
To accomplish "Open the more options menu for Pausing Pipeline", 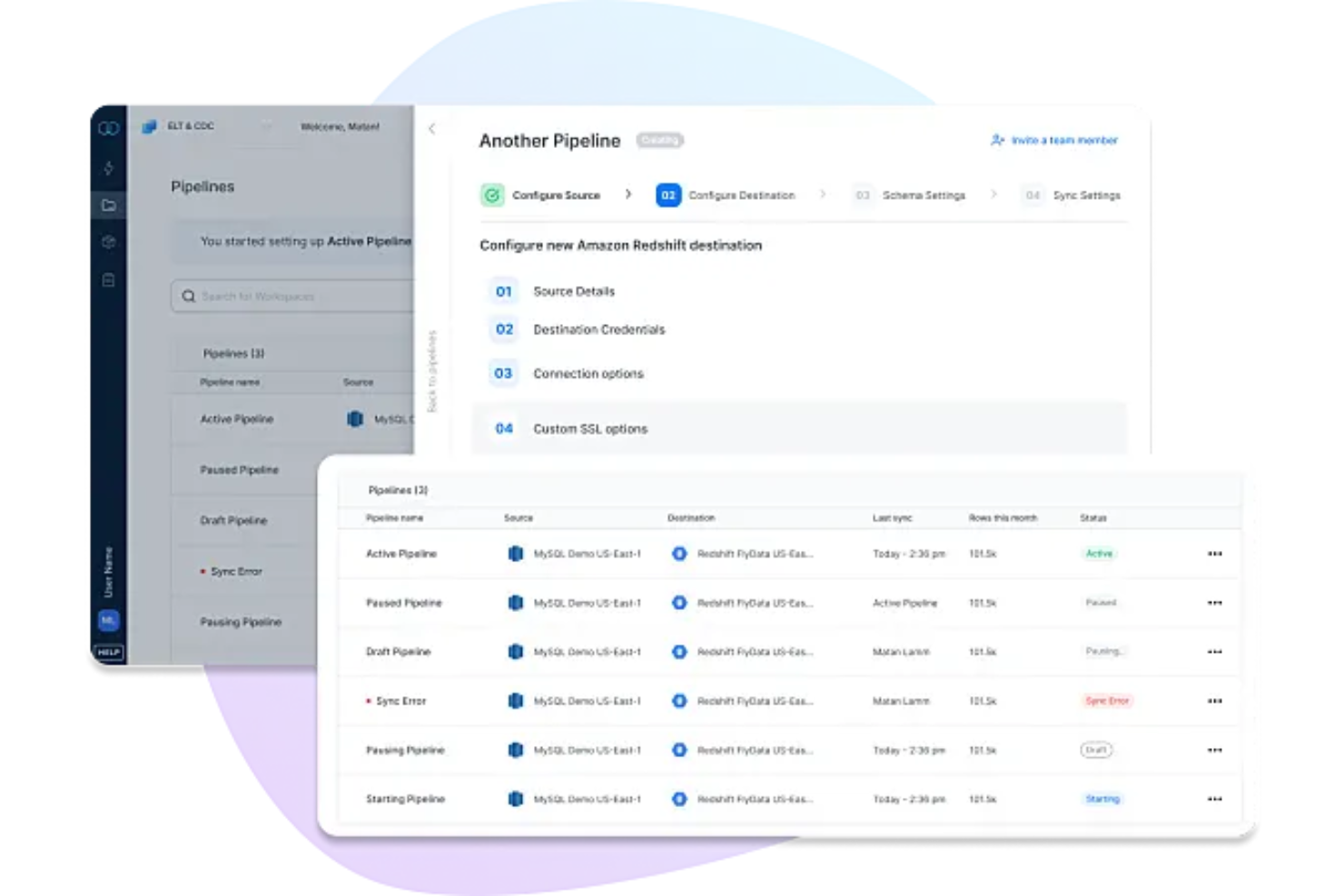I will (1215, 750).
